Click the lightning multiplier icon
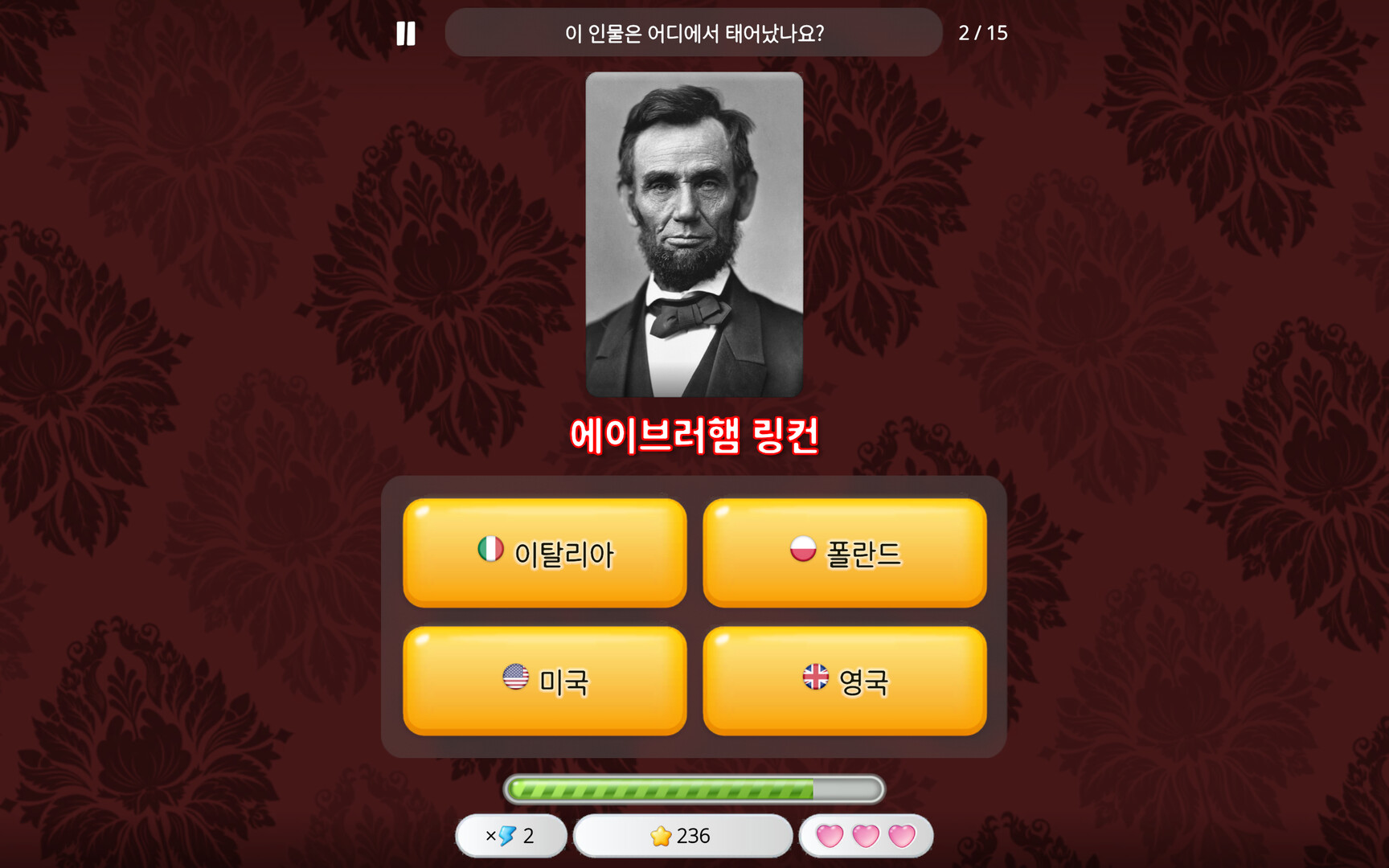The height and width of the screenshot is (868, 1389). pos(506,836)
